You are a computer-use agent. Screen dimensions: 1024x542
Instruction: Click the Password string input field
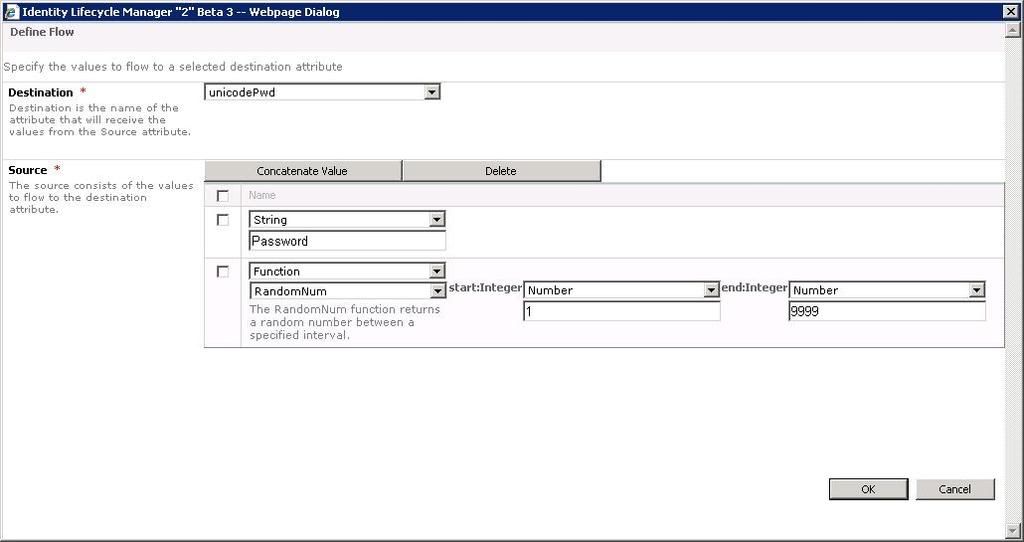tap(347, 241)
